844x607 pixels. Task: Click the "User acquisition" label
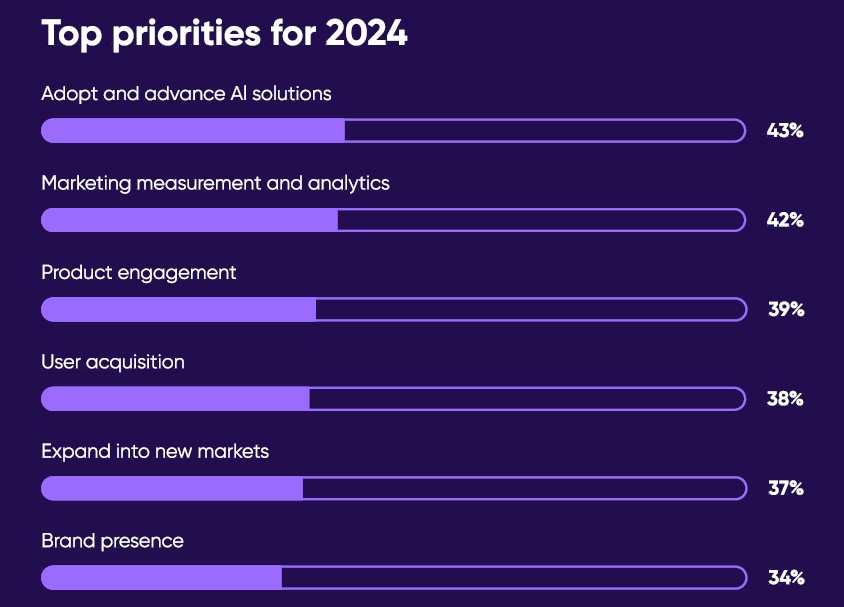[113, 362]
